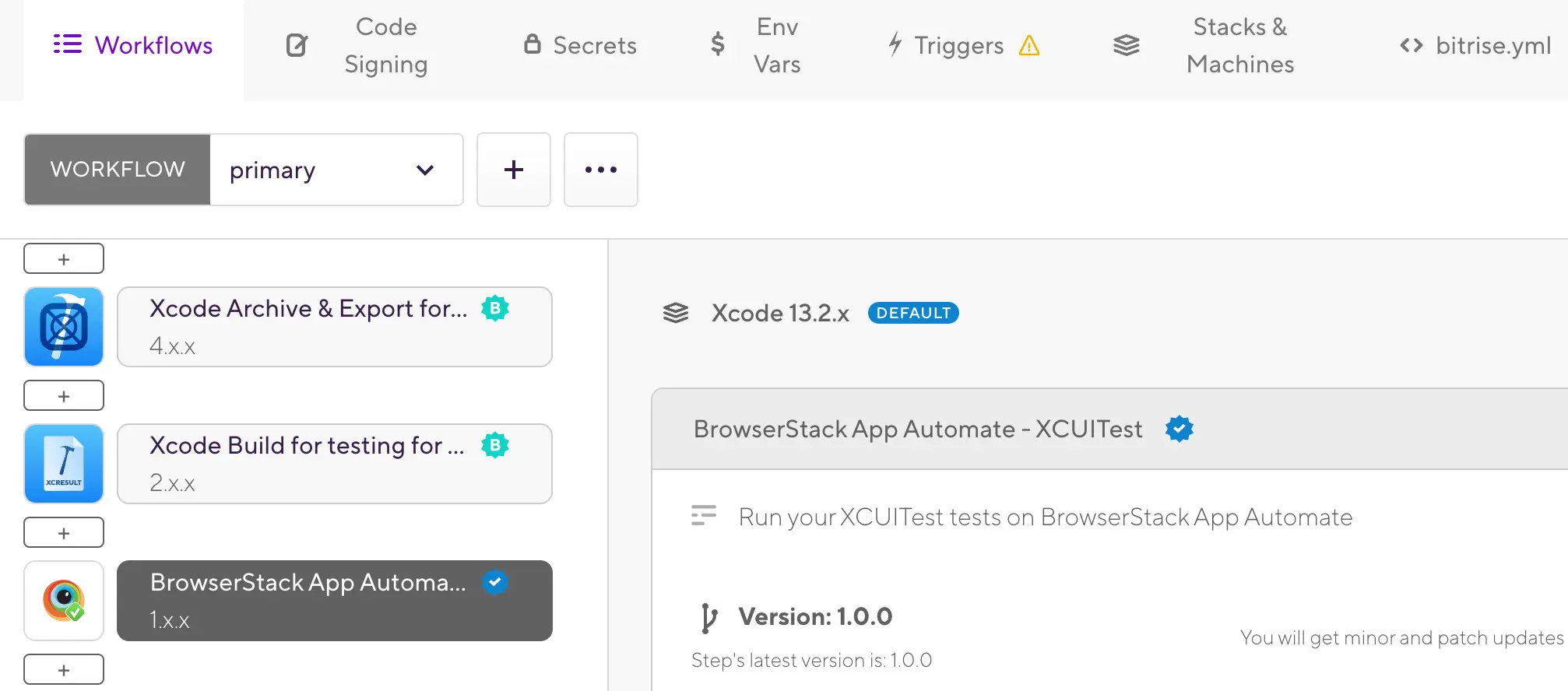Click the version branch icon
The height and width of the screenshot is (691, 1568).
(x=708, y=618)
